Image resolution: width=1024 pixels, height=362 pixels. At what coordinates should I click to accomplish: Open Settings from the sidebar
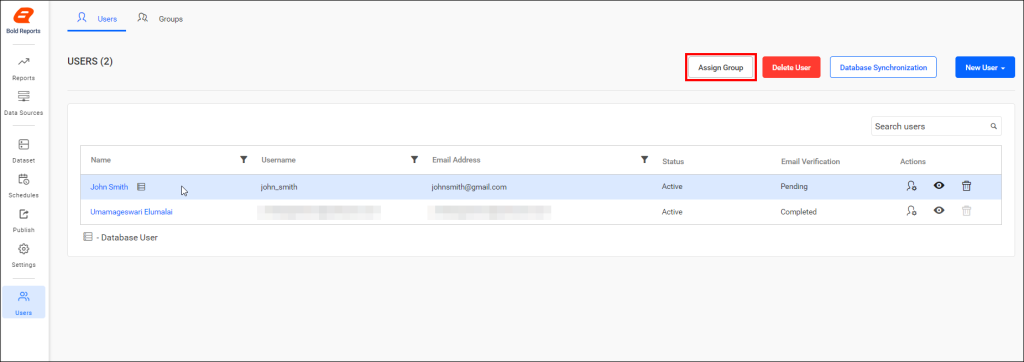[x=24, y=255]
